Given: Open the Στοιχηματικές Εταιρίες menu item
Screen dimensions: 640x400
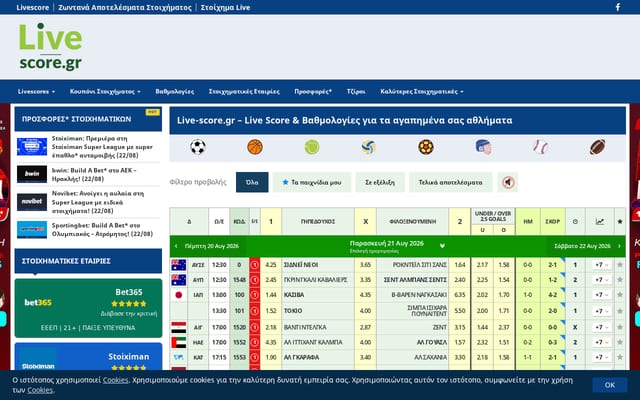Looking at the screenshot, I should coord(244,91).
